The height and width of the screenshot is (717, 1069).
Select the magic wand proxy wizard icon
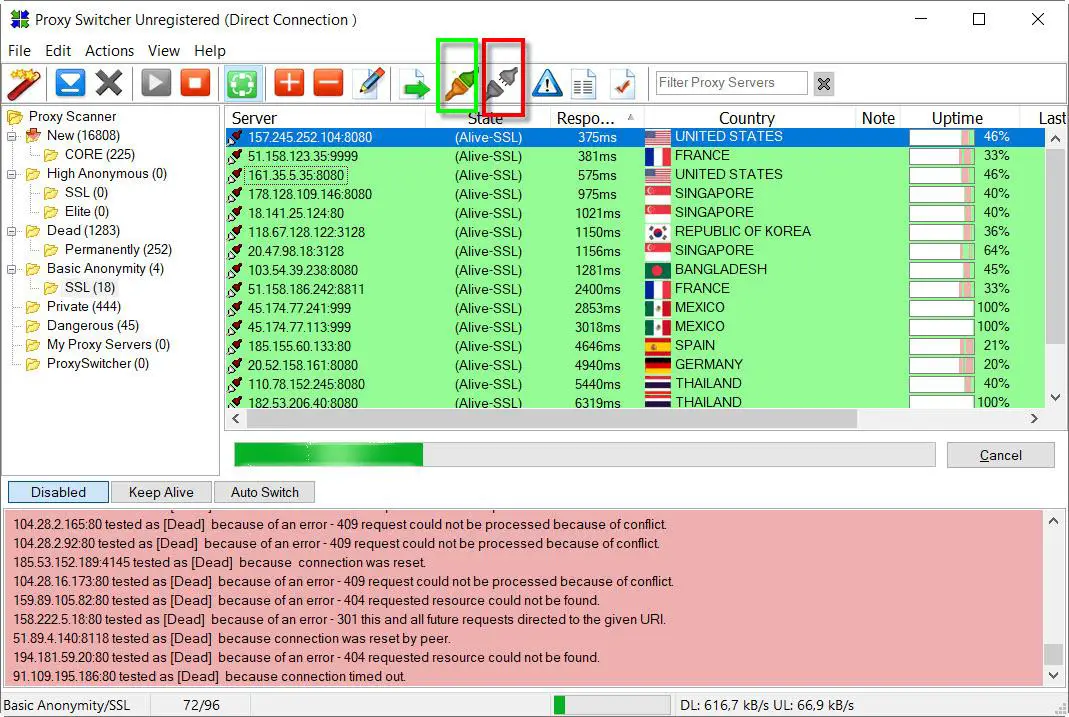[x=24, y=83]
